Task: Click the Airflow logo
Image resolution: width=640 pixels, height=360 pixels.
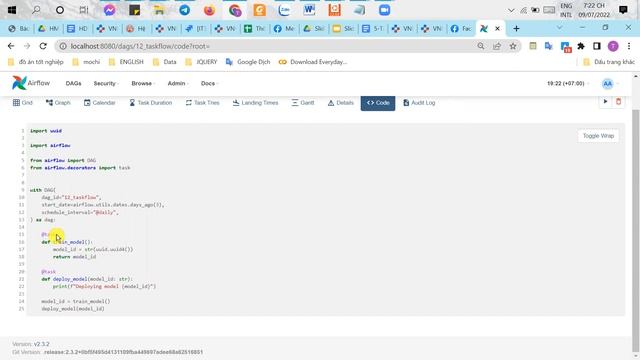Action: point(31,83)
